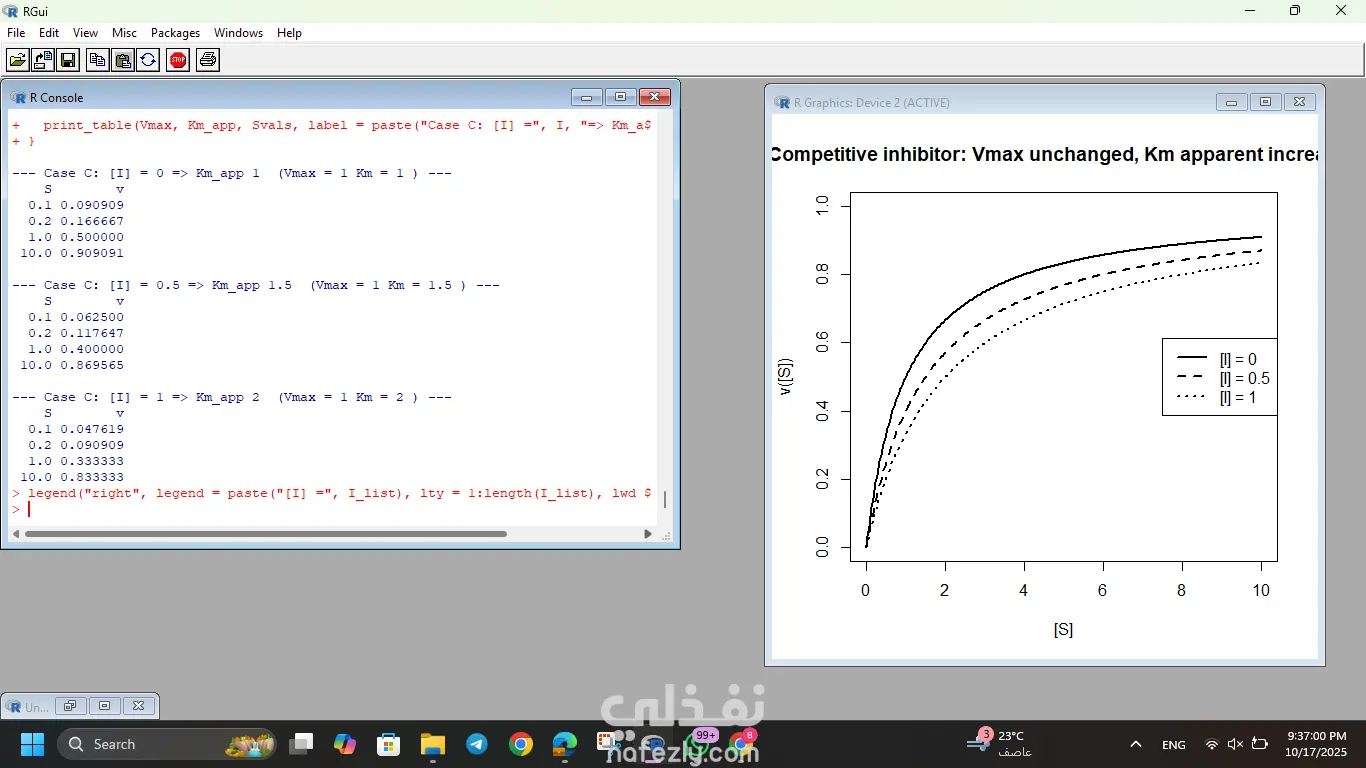The image size is (1366, 768).
Task: Open the clock and date panel
Action: click(x=1316, y=744)
